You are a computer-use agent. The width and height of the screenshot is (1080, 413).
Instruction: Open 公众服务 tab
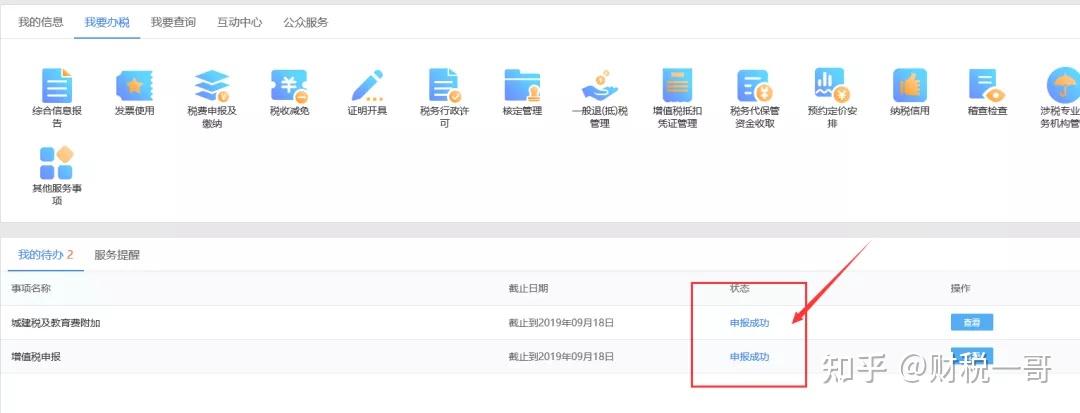(305, 22)
